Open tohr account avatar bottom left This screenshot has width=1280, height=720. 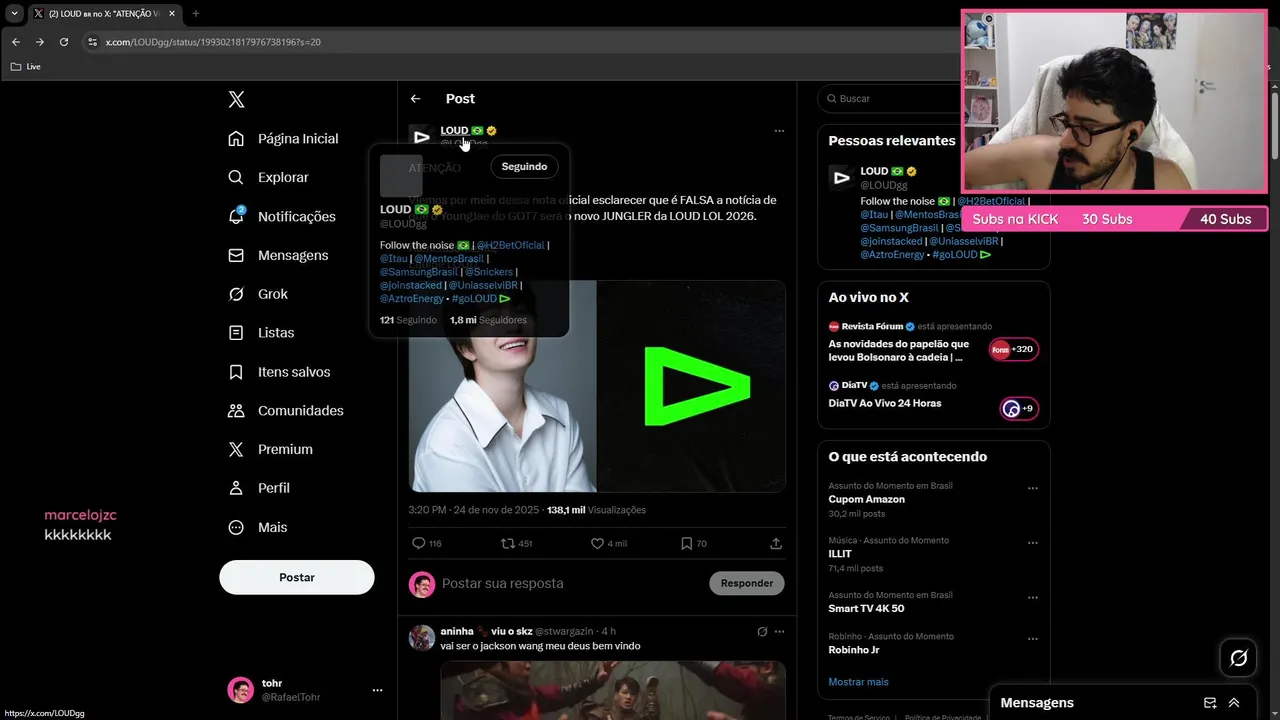[240, 690]
